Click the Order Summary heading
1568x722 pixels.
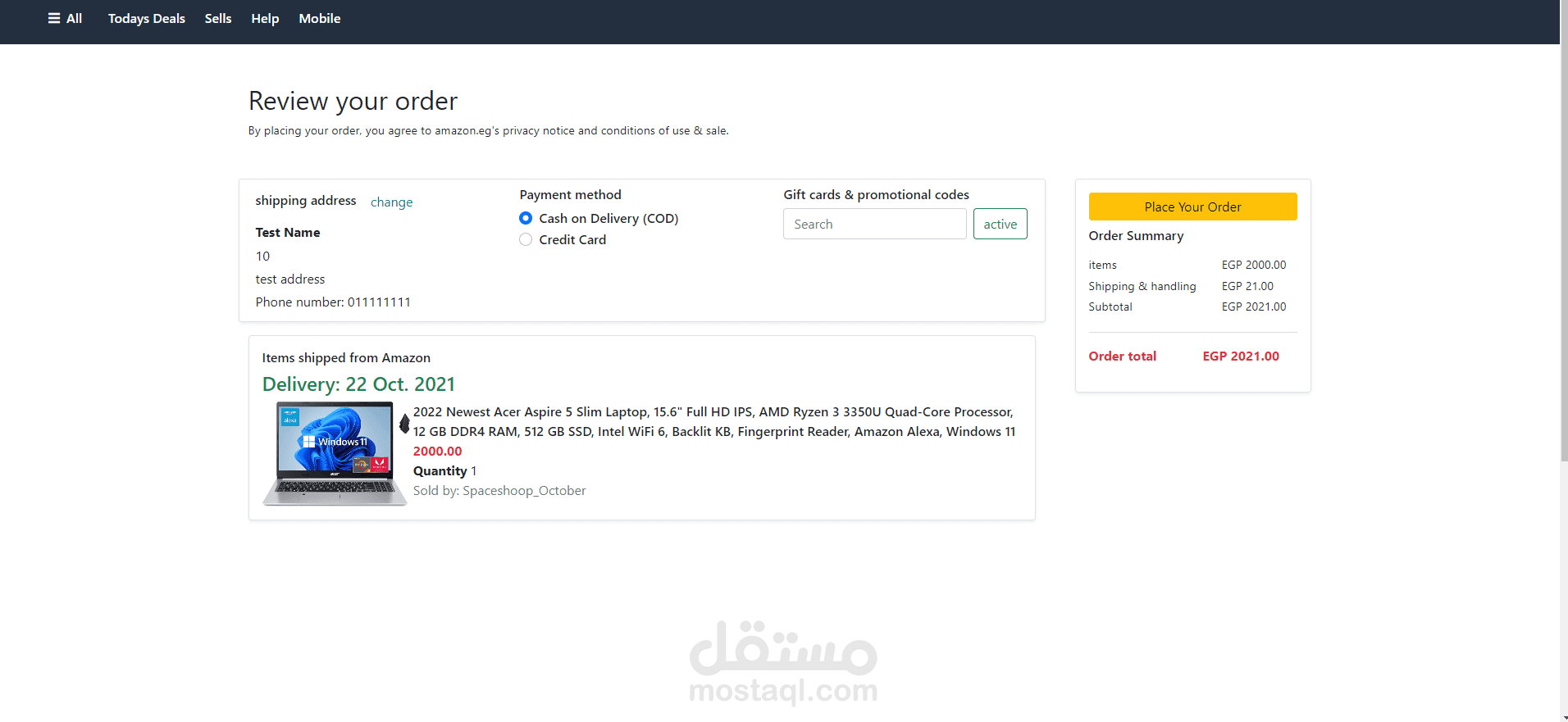[1136, 235]
